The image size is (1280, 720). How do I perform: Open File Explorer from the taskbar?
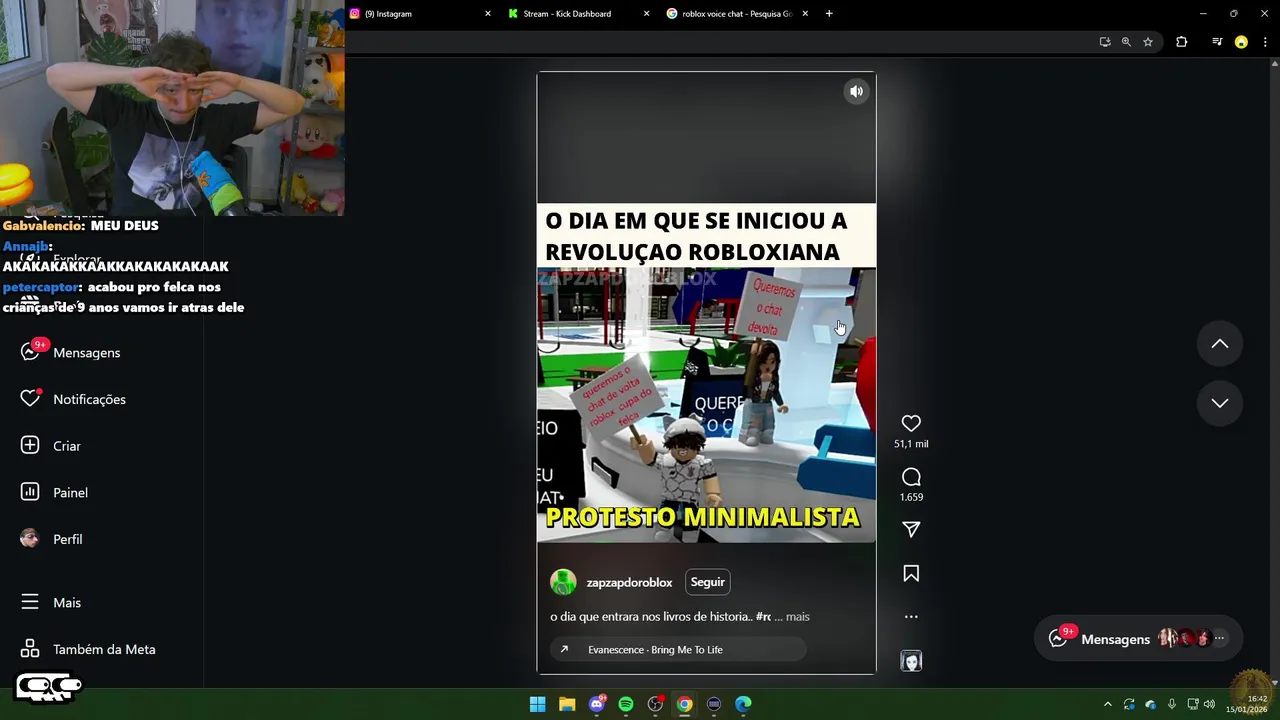click(567, 704)
